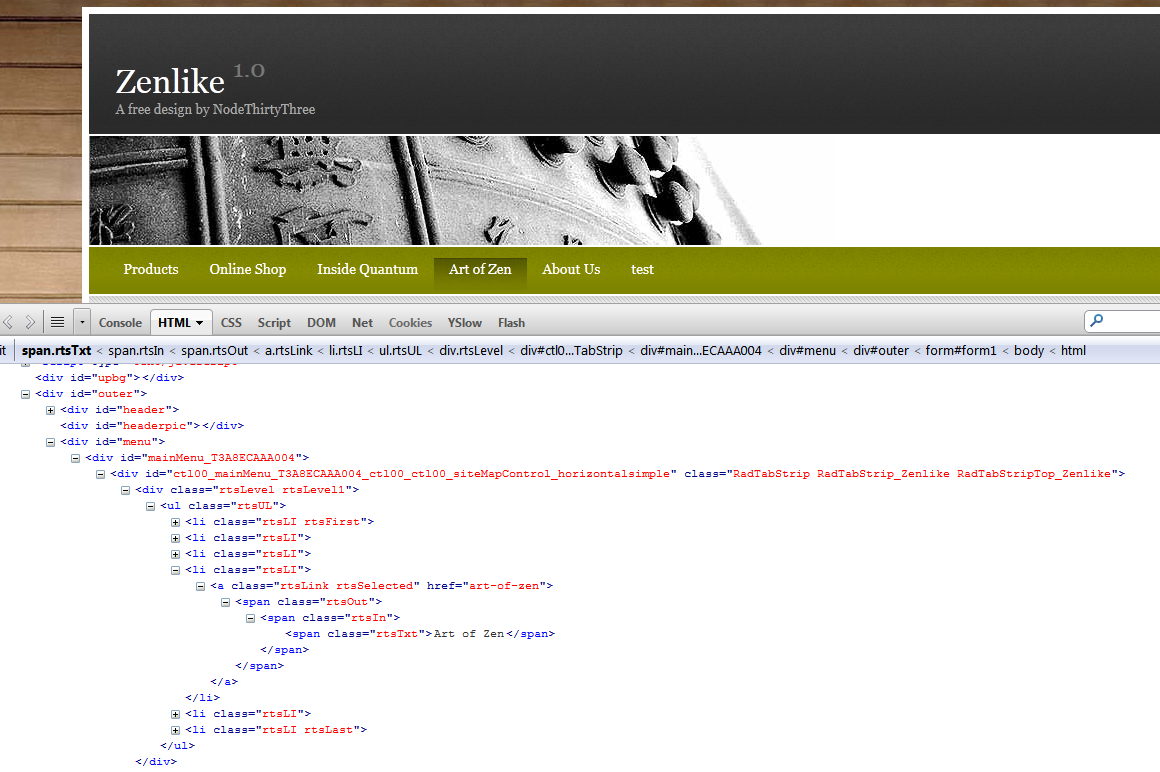Open the CSS panel
1160x772 pixels.
(x=231, y=322)
